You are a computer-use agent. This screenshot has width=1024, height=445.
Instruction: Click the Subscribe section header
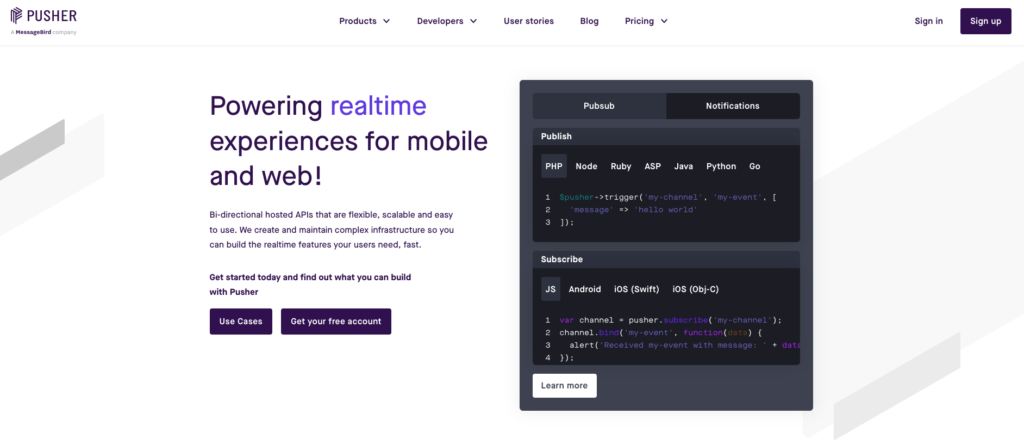pos(666,259)
